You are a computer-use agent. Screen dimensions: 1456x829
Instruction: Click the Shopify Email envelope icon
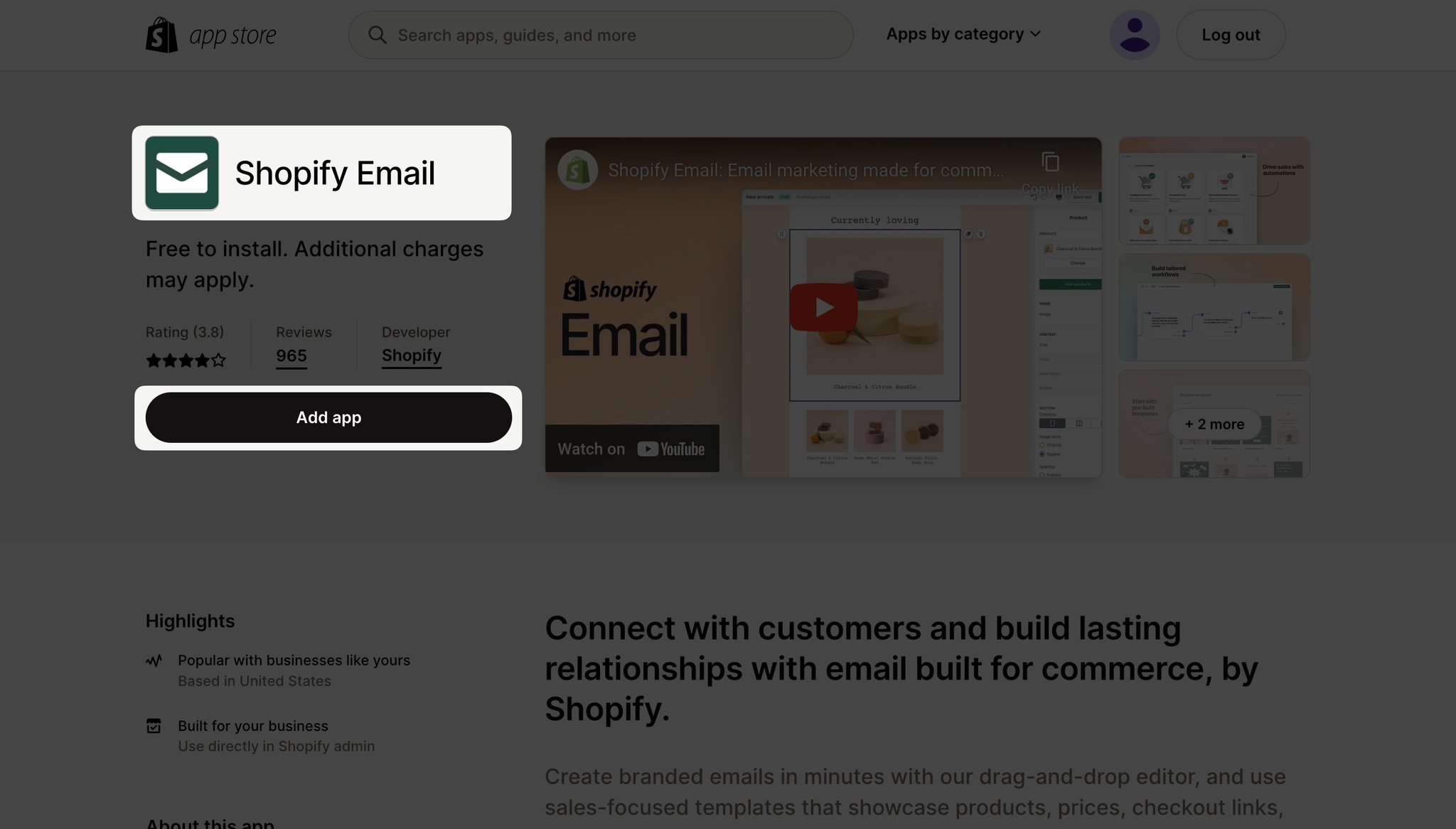(181, 172)
